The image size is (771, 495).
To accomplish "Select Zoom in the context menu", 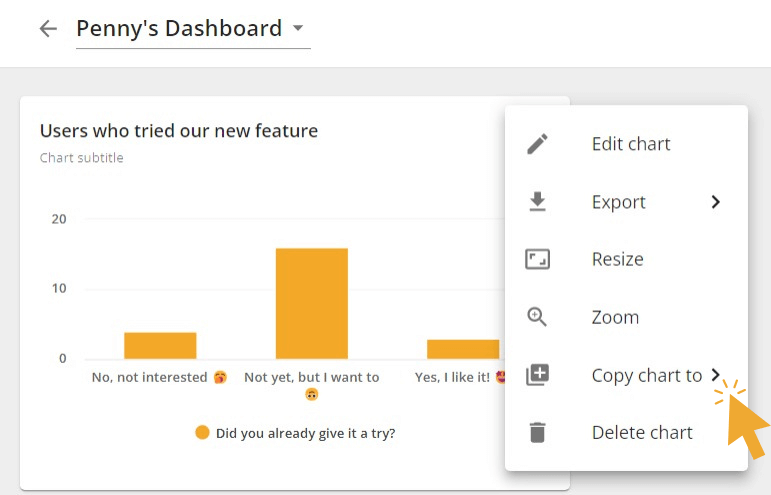I will tap(615, 317).
